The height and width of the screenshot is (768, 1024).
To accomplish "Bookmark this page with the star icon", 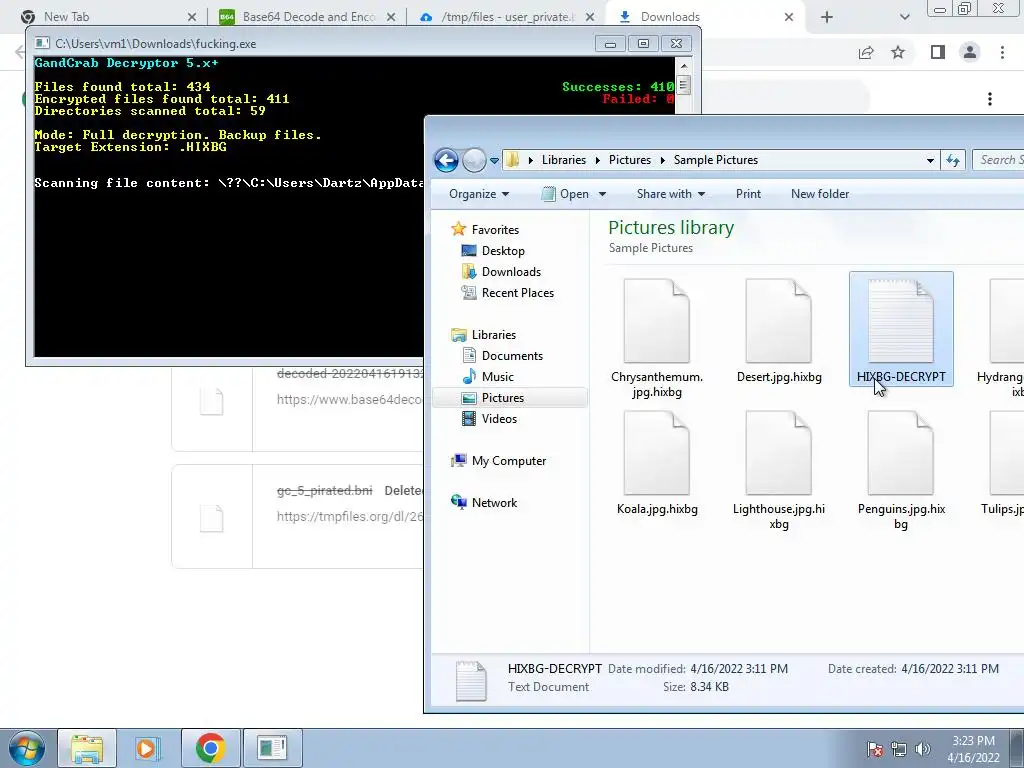I will (898, 53).
